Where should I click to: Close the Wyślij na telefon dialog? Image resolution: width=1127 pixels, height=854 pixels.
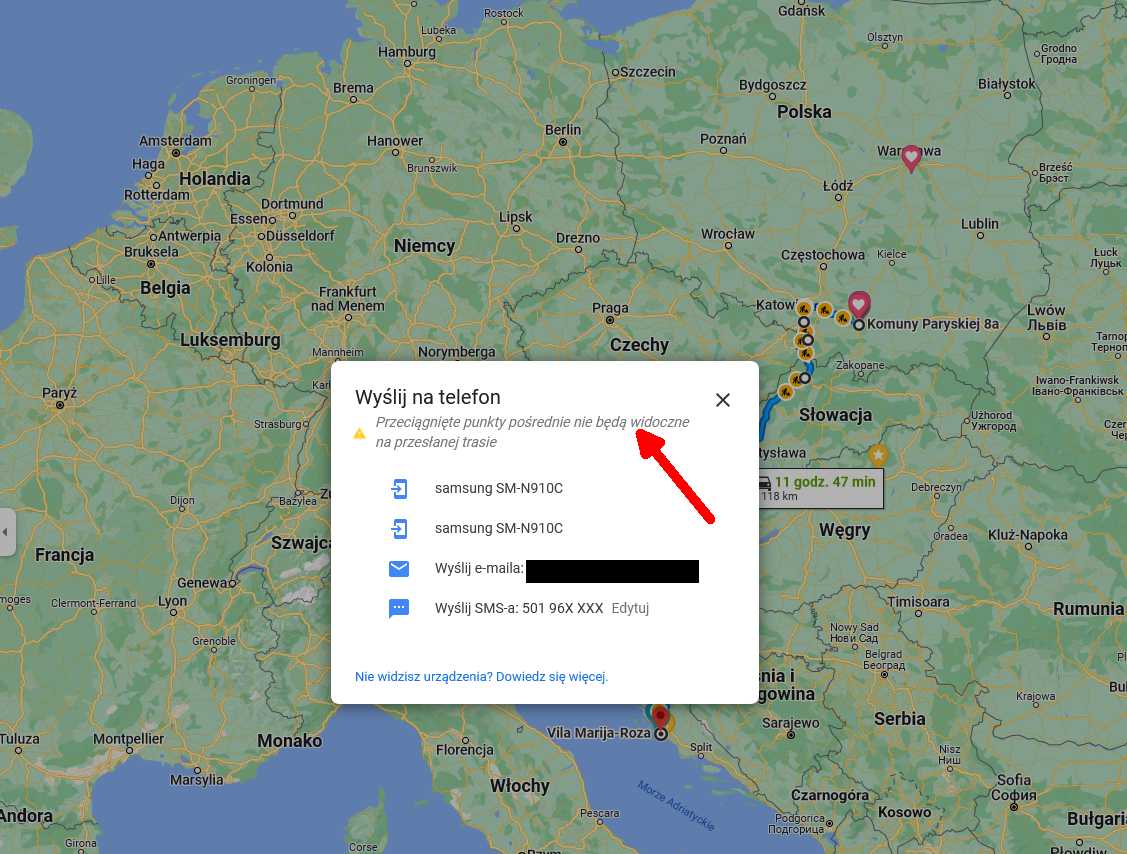(723, 399)
